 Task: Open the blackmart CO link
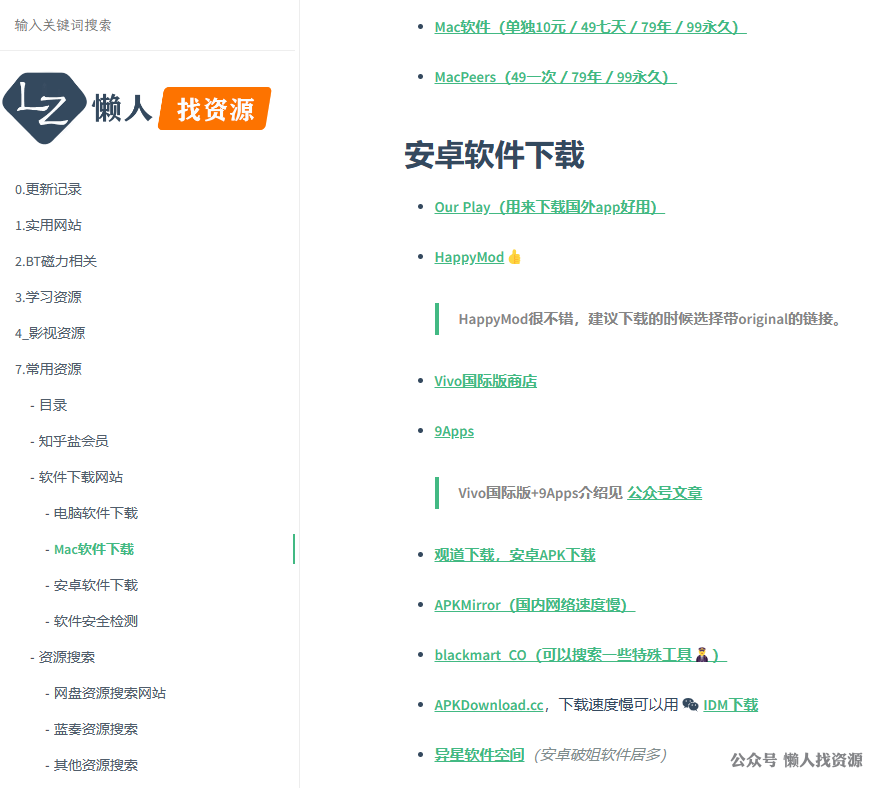click(x=581, y=655)
